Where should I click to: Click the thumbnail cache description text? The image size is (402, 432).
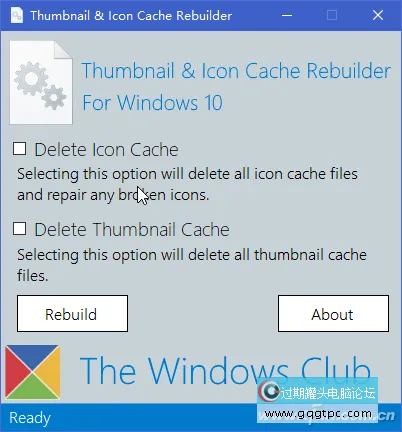pyautogui.click(x=192, y=265)
